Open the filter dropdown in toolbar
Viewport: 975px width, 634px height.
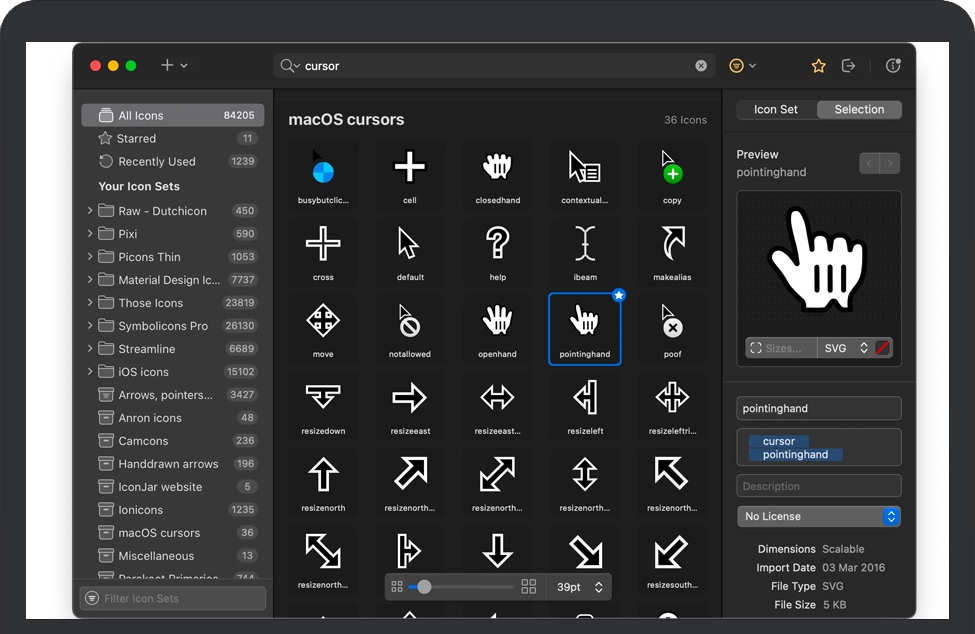coord(741,66)
